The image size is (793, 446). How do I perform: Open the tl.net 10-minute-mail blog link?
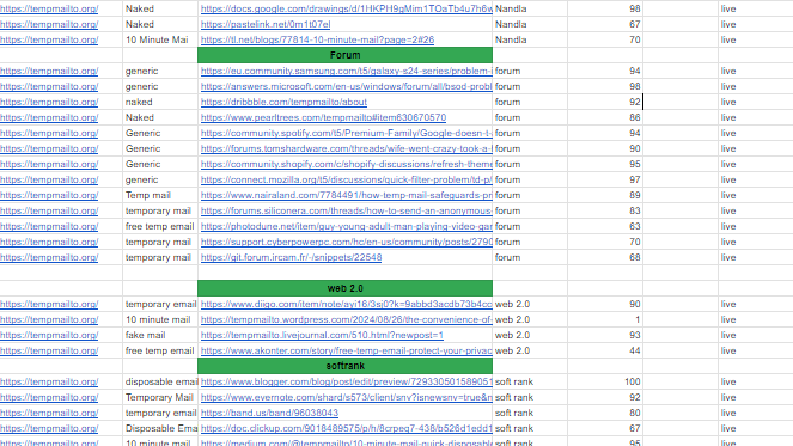tap(317, 39)
